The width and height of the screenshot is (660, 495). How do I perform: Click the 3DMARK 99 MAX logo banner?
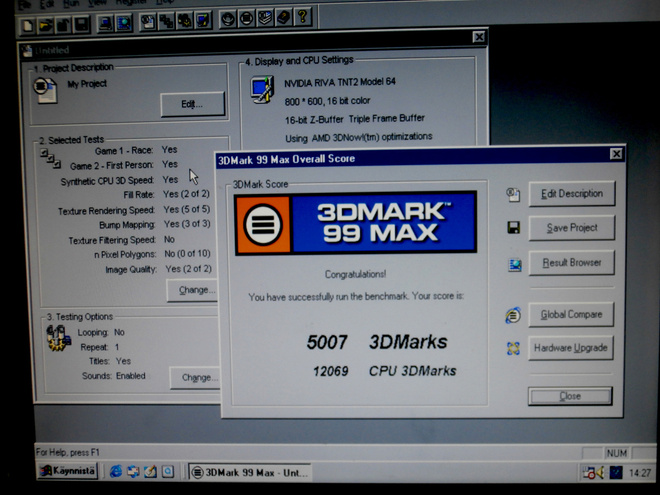pos(356,223)
